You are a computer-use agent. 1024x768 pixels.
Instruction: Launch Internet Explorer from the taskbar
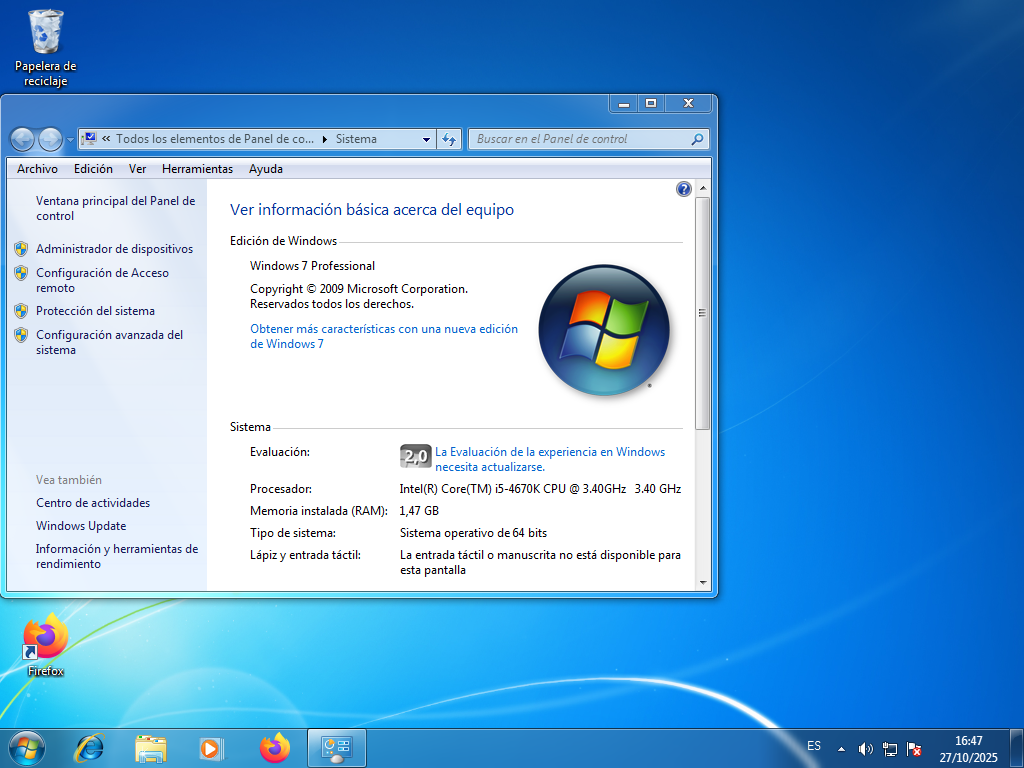pyautogui.click(x=90, y=747)
